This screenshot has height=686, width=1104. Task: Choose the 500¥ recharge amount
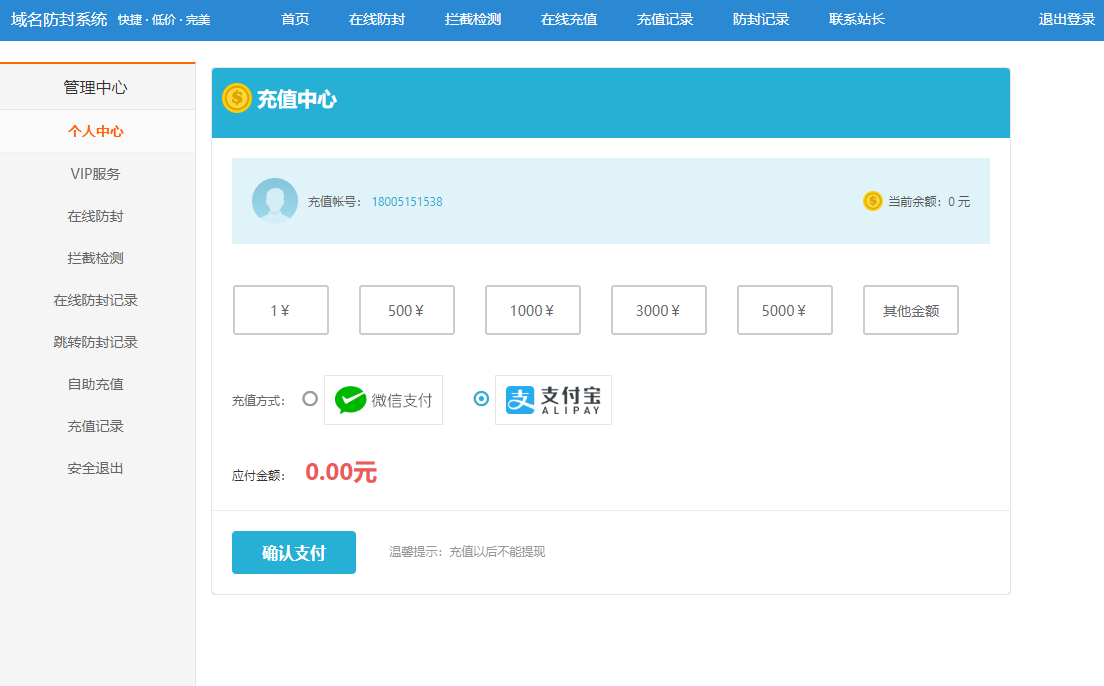coord(407,310)
